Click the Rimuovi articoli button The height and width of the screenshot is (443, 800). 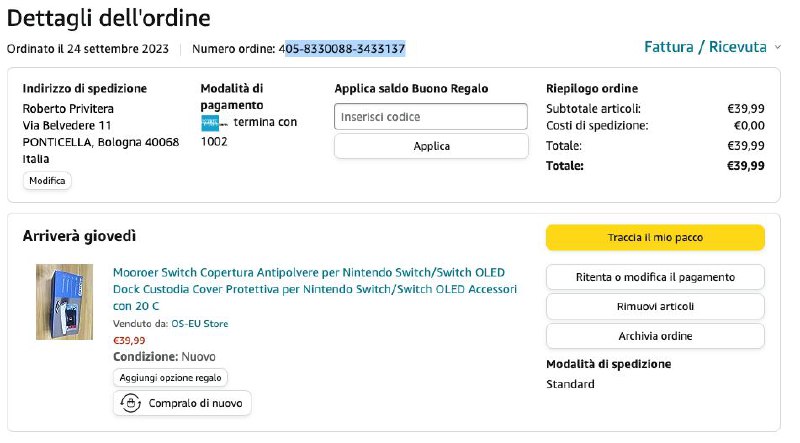pos(655,306)
